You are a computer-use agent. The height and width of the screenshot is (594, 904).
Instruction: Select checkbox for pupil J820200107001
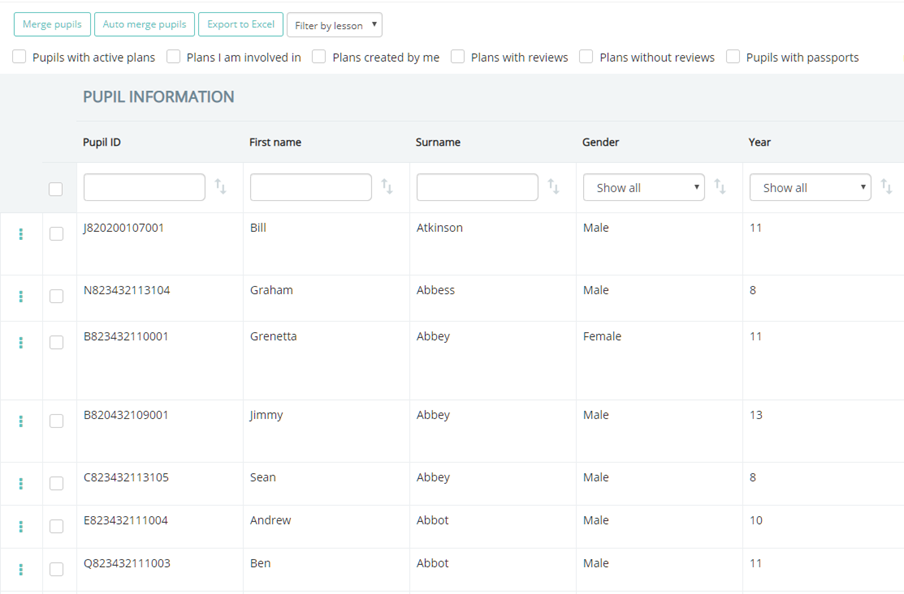pos(56,234)
